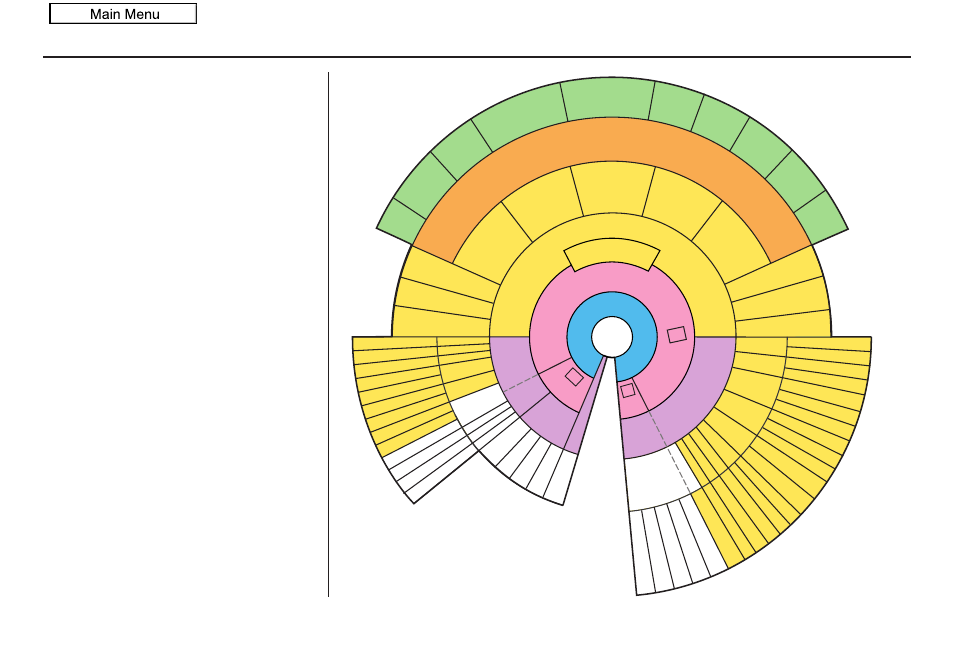Select the blue ring around the center
The image size is (954, 652).
click(612, 304)
